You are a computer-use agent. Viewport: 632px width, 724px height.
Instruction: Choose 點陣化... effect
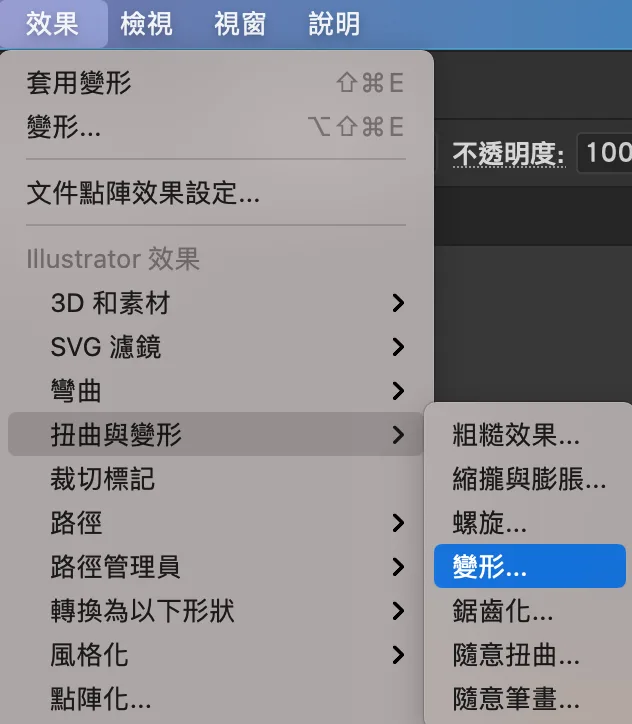tap(216, 698)
